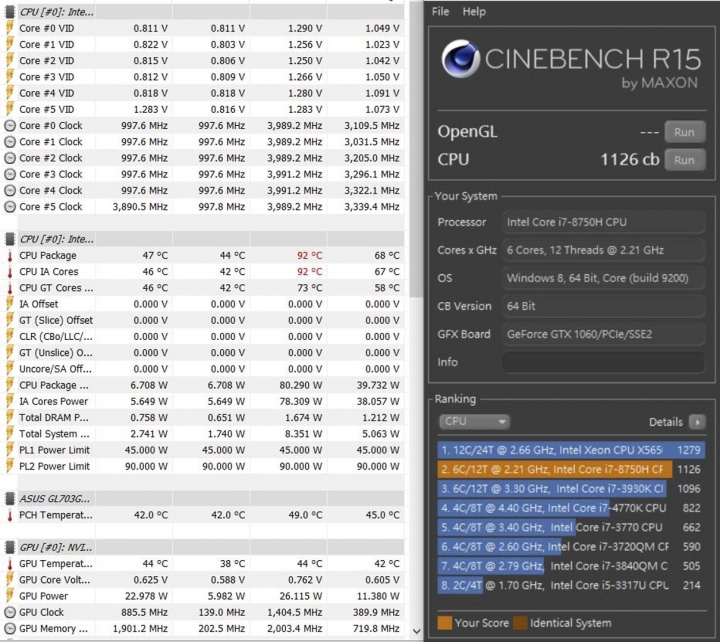Click the lightning icon beside Total DRAM Power
This screenshot has height=642, width=720.
10,417
